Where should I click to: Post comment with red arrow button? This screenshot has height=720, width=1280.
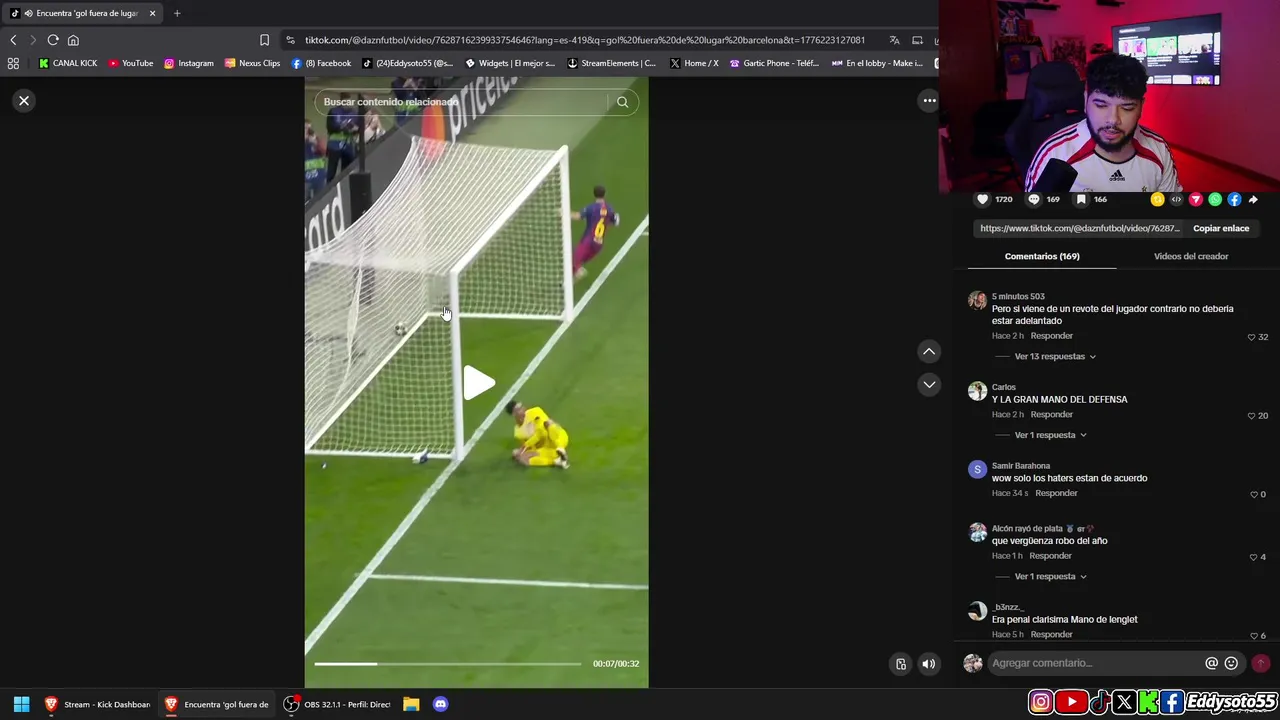[1260, 663]
